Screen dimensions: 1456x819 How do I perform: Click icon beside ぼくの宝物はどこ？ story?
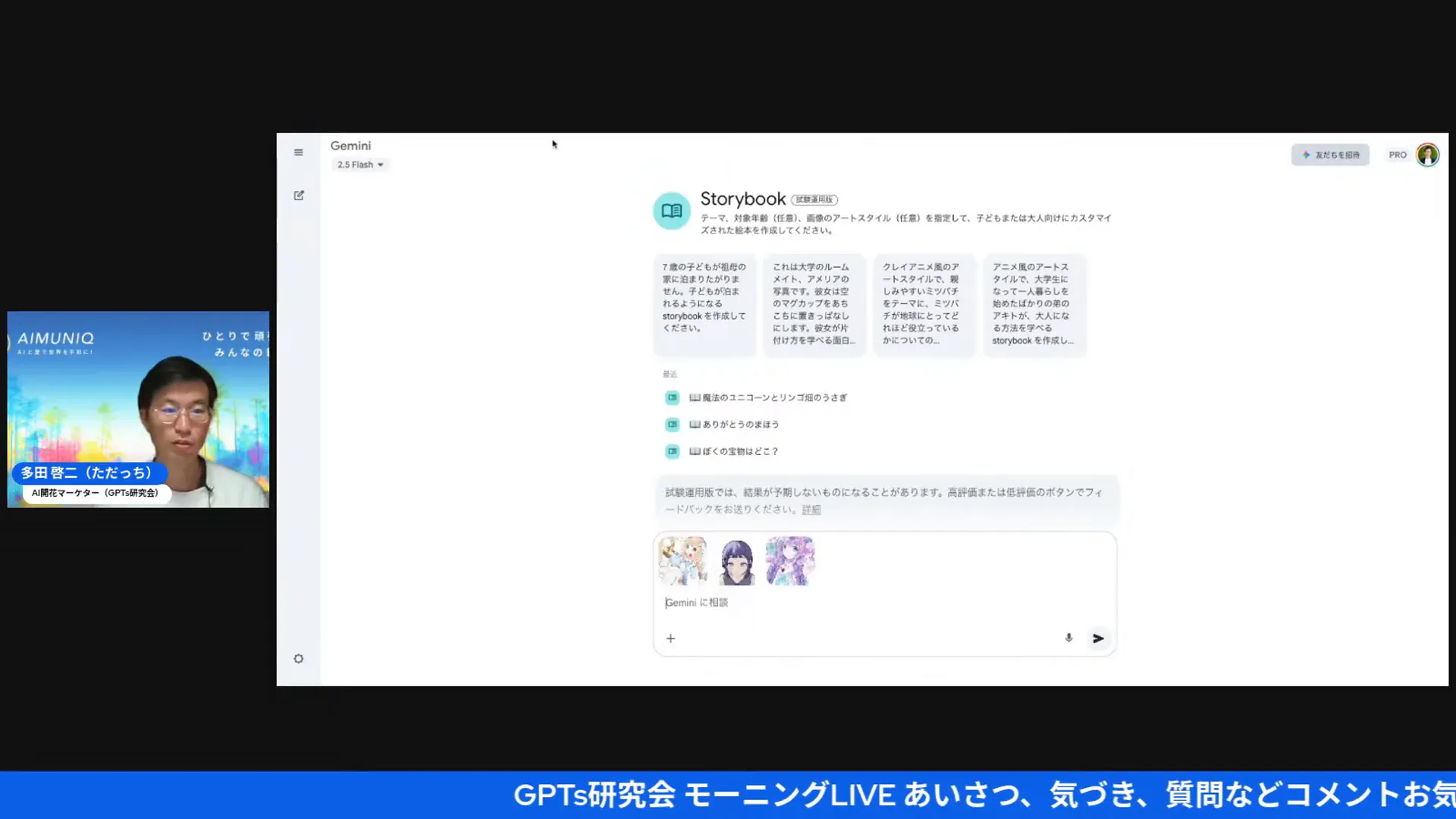click(672, 451)
